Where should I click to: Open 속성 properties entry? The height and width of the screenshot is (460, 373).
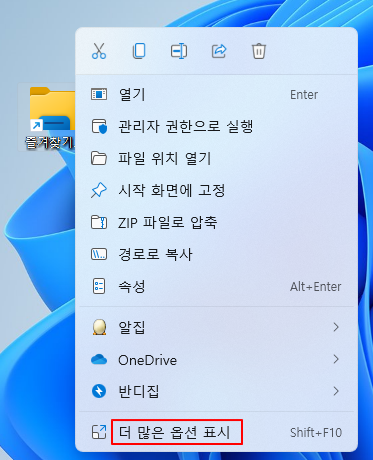(217, 286)
